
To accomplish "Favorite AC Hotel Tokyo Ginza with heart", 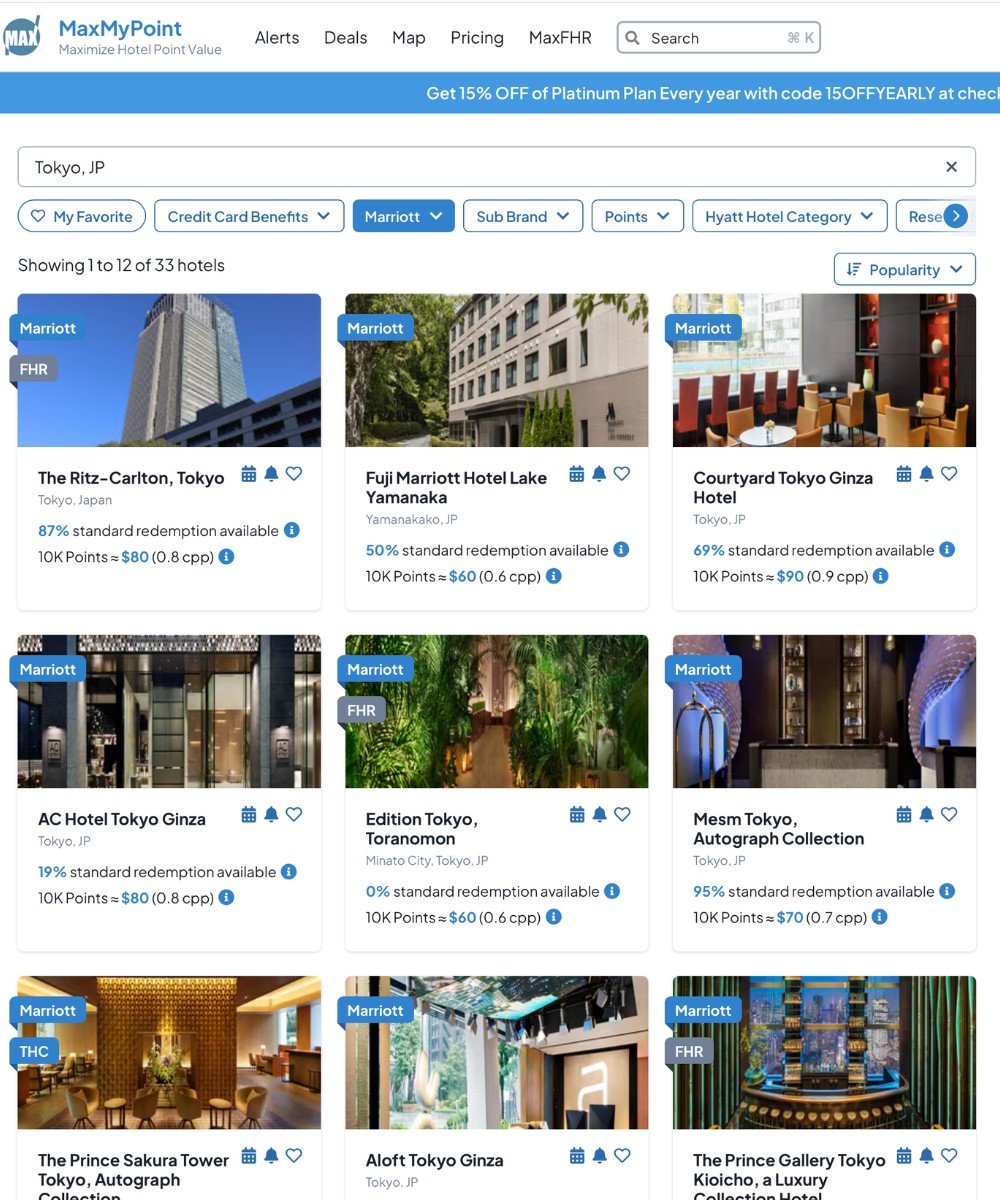I will click(294, 815).
